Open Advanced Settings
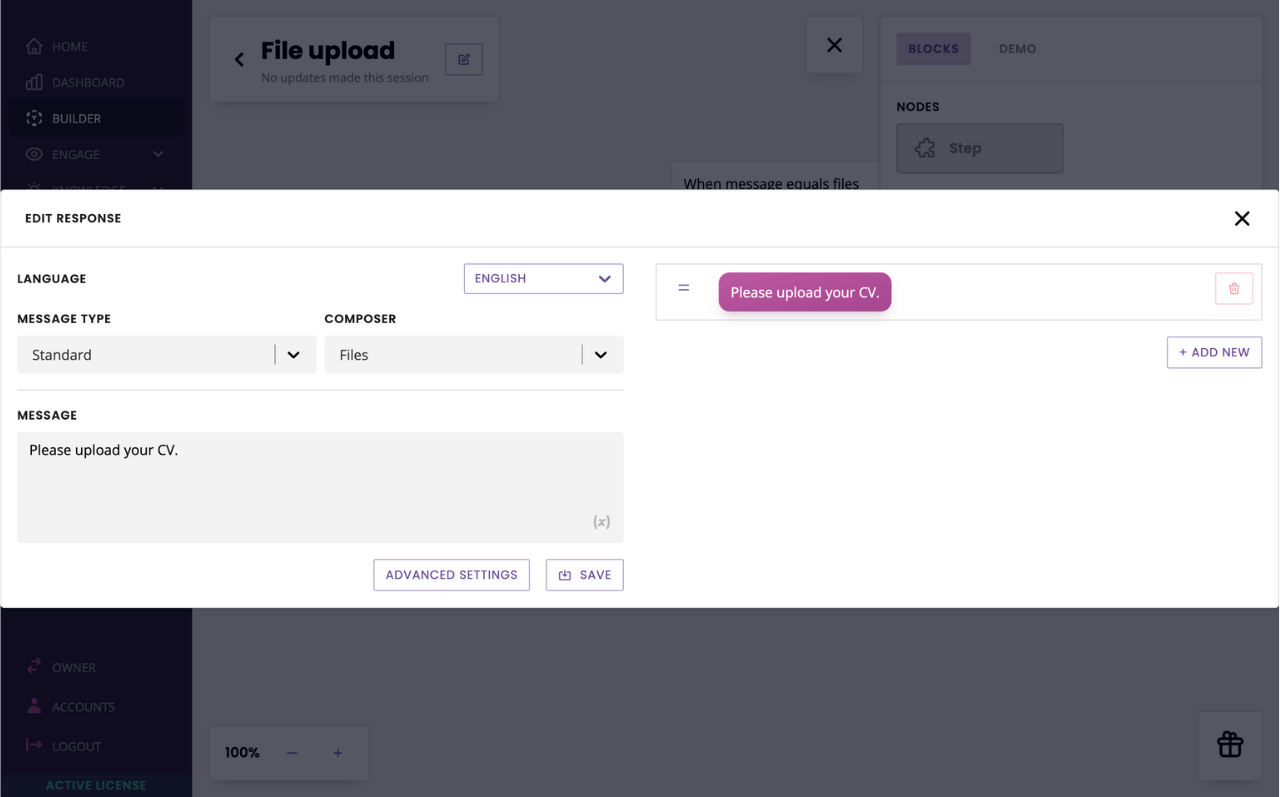This screenshot has width=1280, height=797. click(451, 575)
